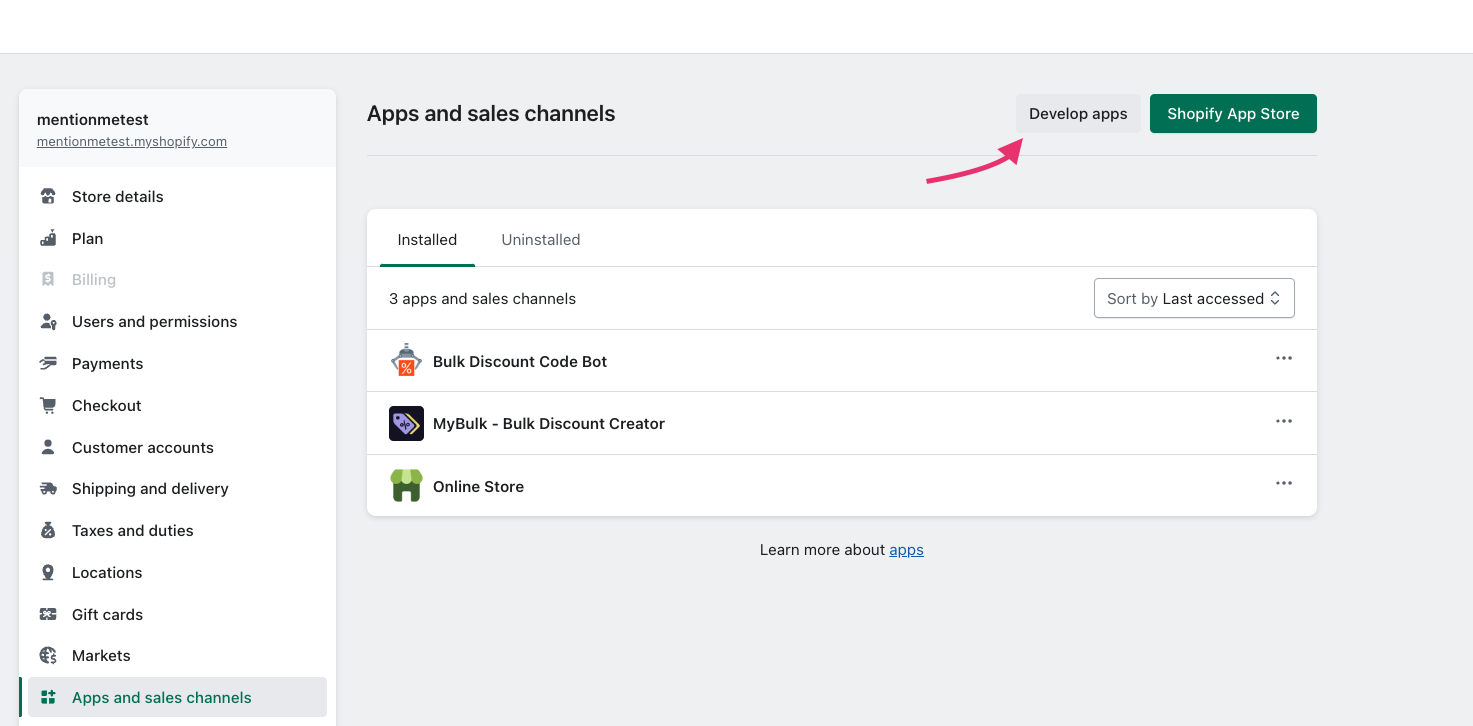Click the Markets globe icon

(48, 655)
